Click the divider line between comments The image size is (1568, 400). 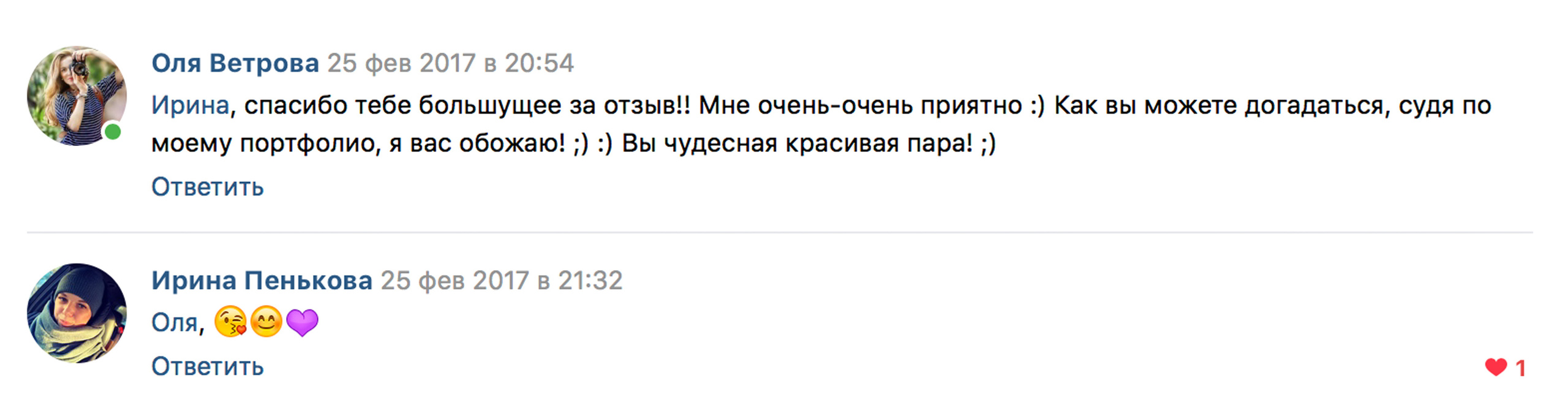tap(779, 232)
